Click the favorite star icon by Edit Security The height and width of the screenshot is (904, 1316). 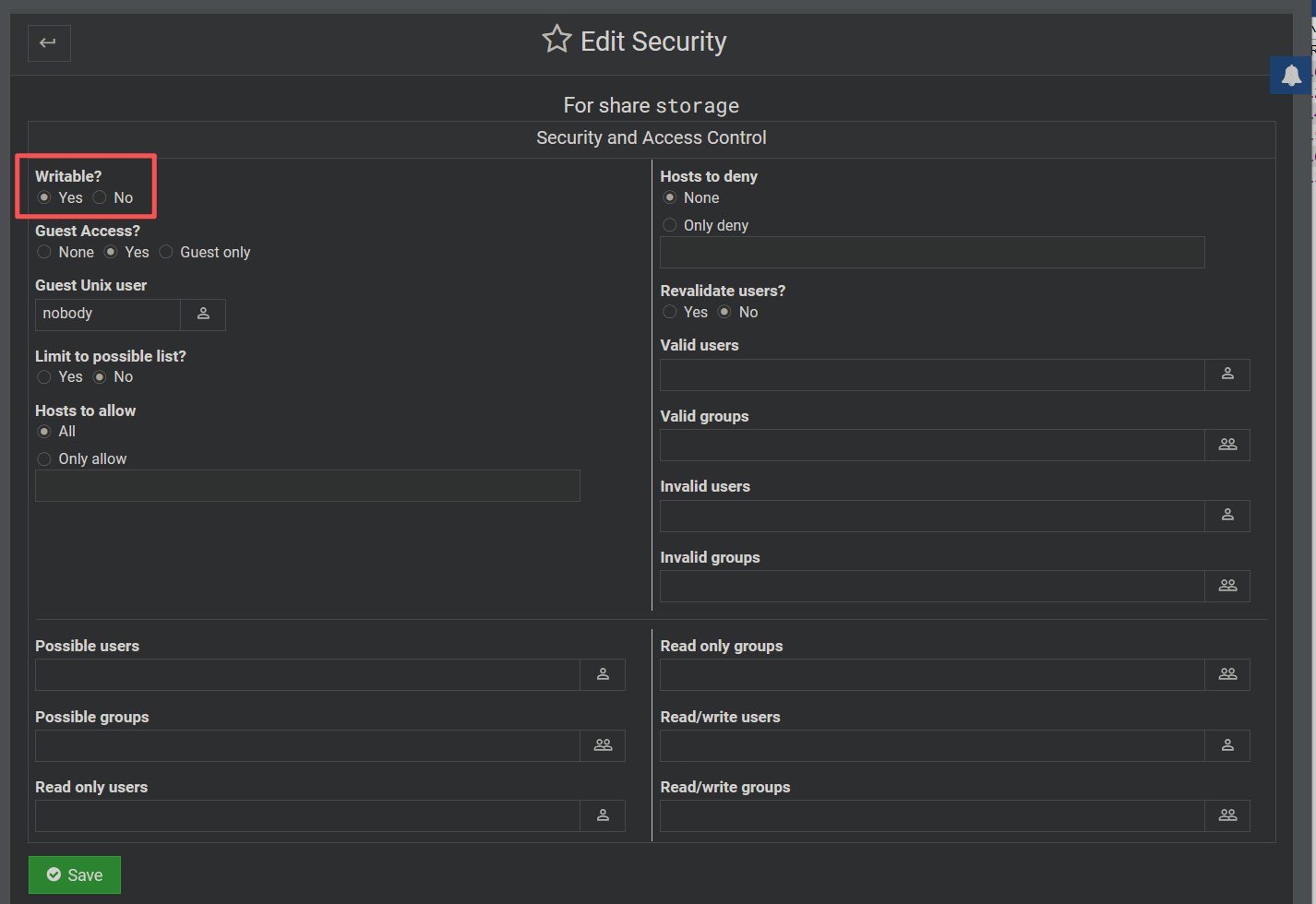[x=556, y=40]
